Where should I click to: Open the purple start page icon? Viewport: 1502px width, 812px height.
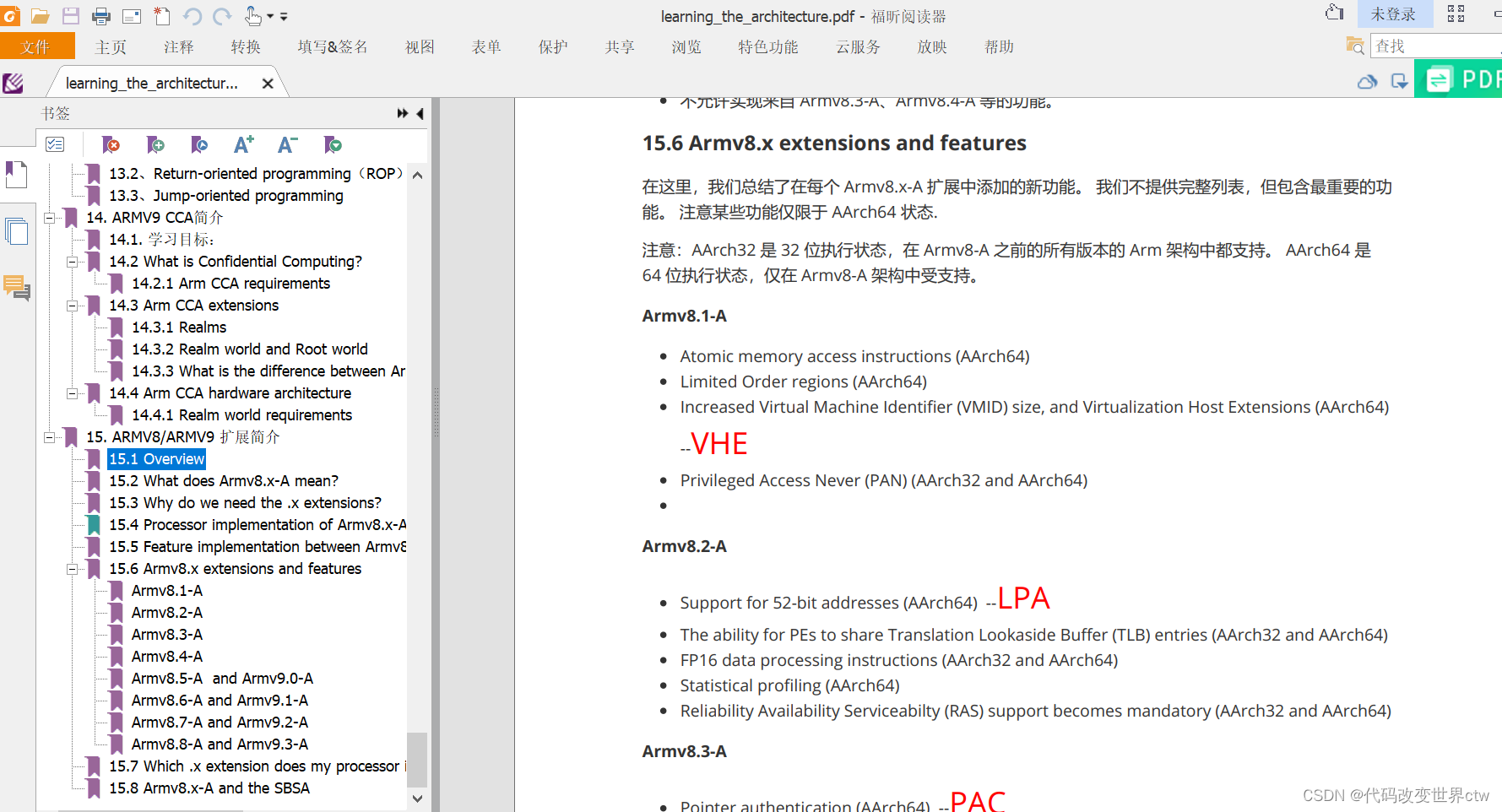click(13, 83)
